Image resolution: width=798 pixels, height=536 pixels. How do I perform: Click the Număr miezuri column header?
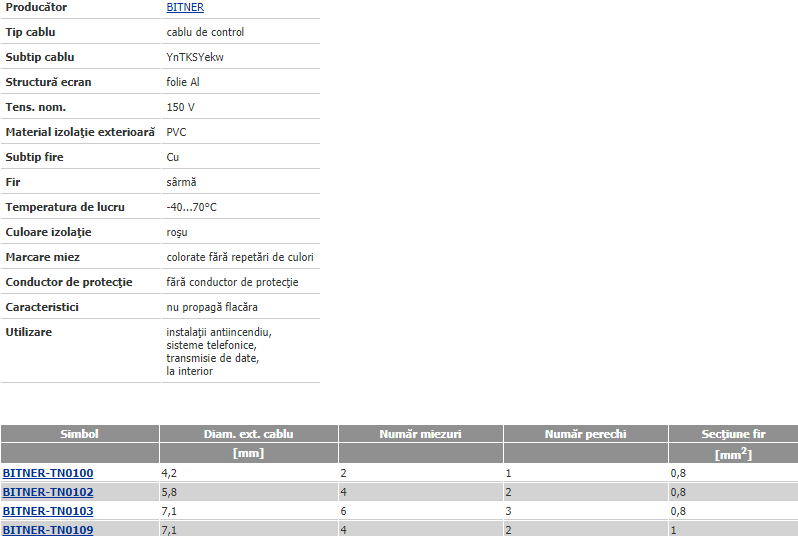(420, 434)
